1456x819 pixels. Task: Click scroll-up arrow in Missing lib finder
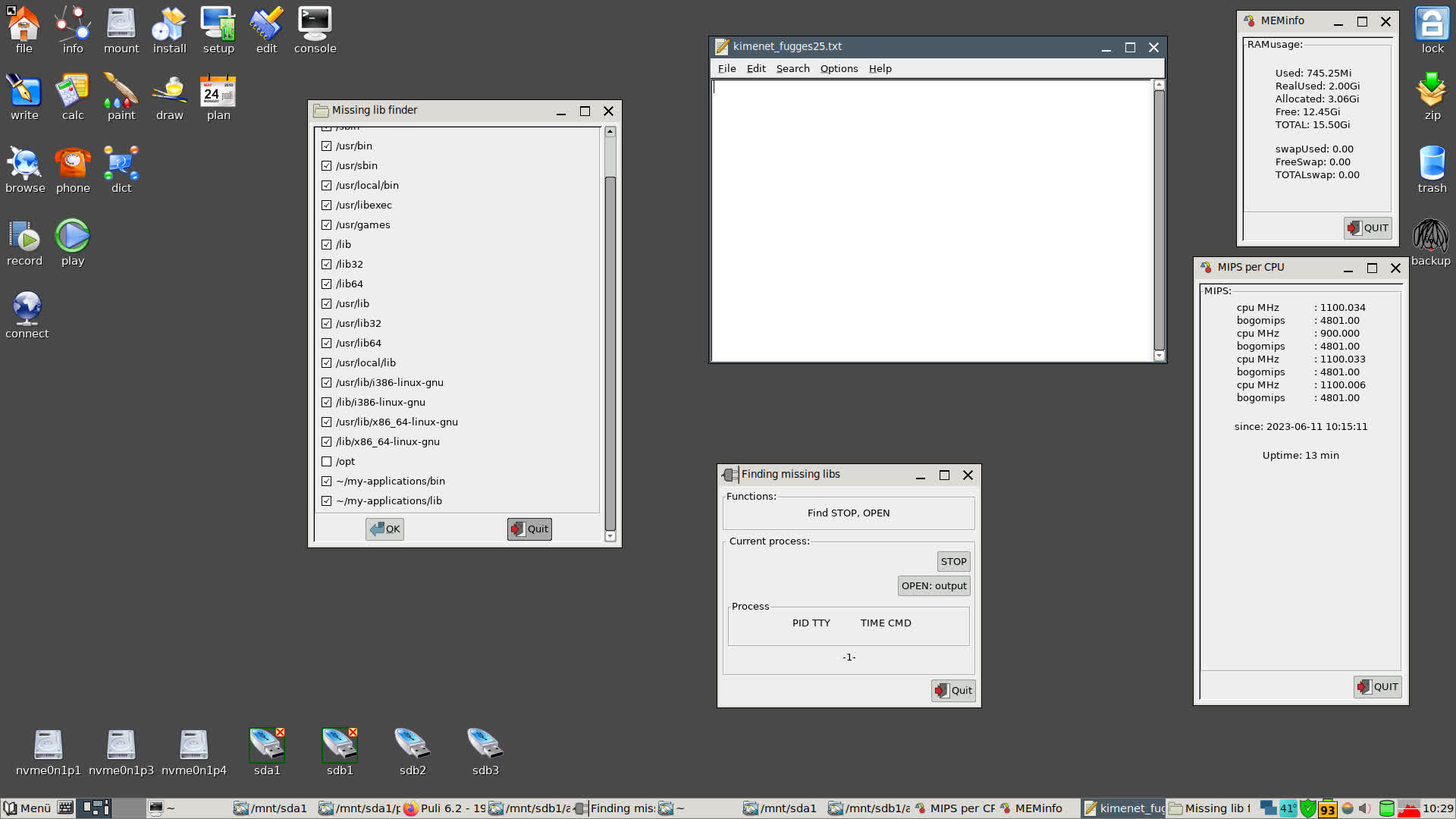coord(610,131)
